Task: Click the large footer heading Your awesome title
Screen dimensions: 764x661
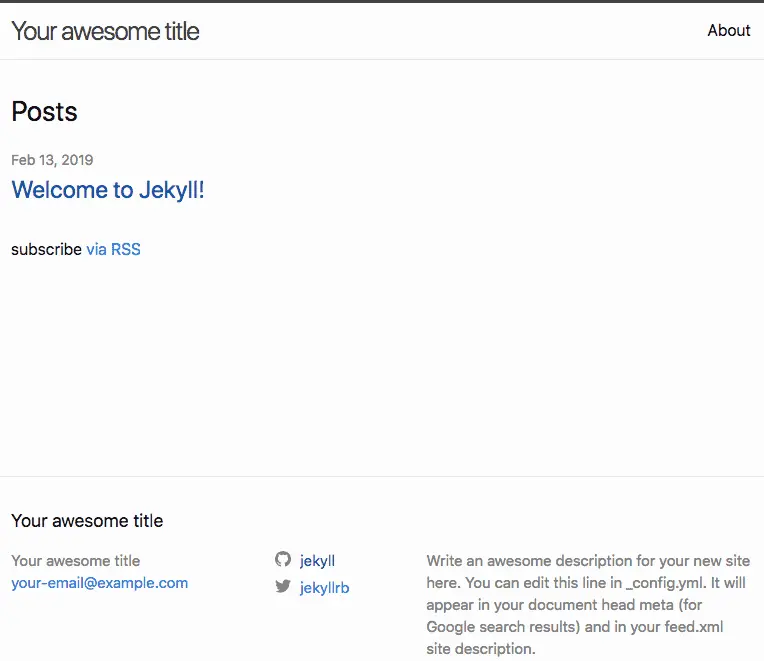Action: (87, 520)
